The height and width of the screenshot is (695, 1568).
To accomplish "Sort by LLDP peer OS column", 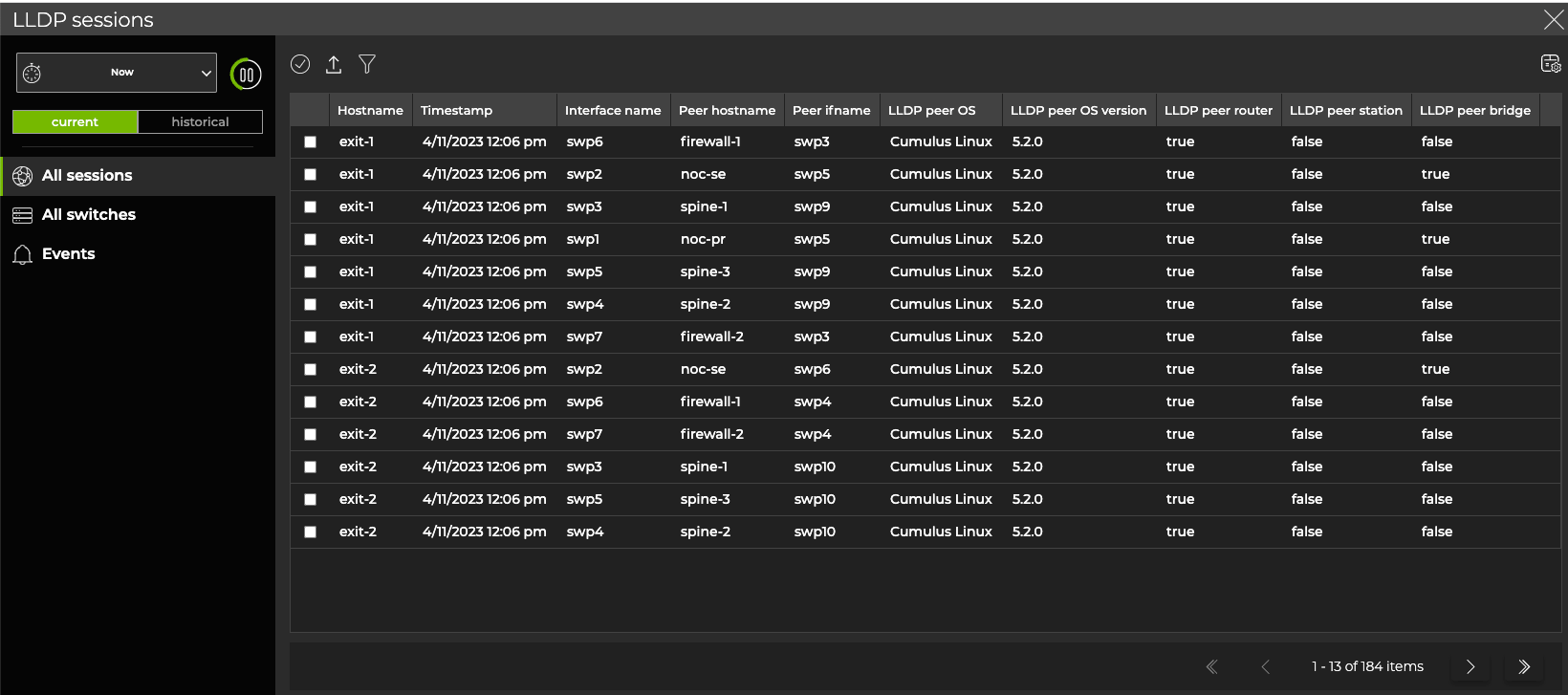I will [x=941, y=110].
